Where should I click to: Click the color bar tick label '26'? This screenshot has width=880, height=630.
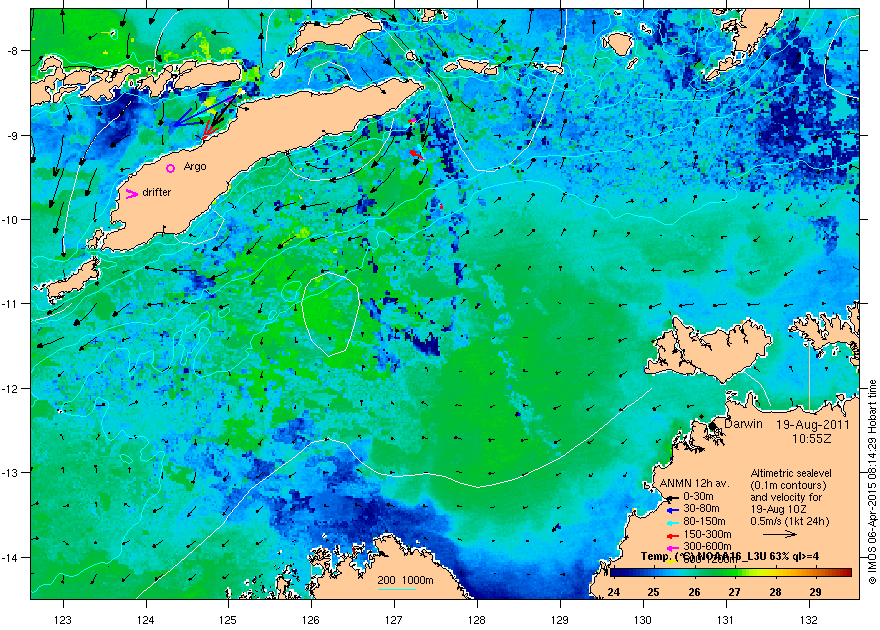pyautogui.click(x=695, y=592)
